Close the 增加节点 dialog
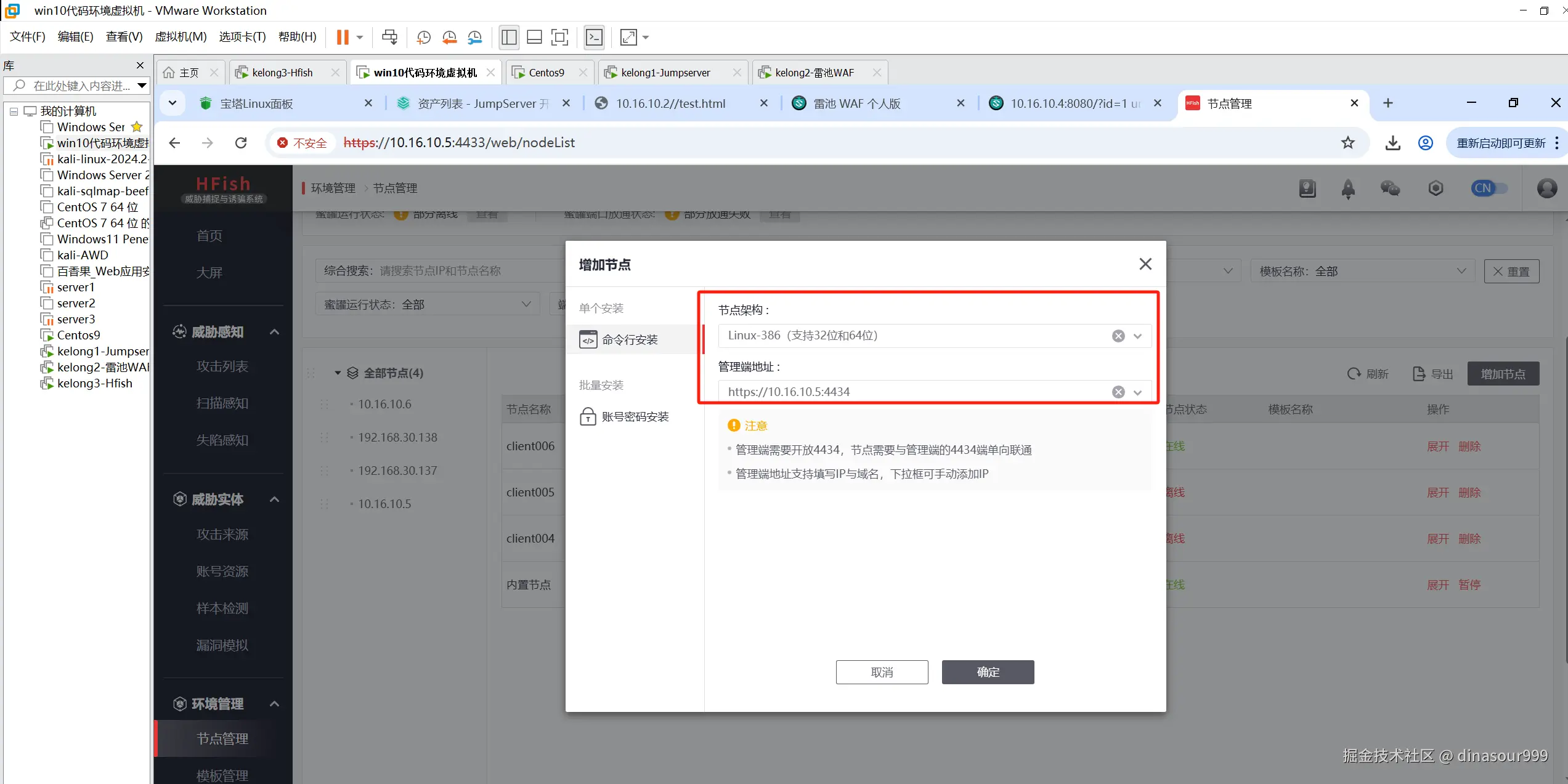The width and height of the screenshot is (1568, 784). (x=1145, y=264)
